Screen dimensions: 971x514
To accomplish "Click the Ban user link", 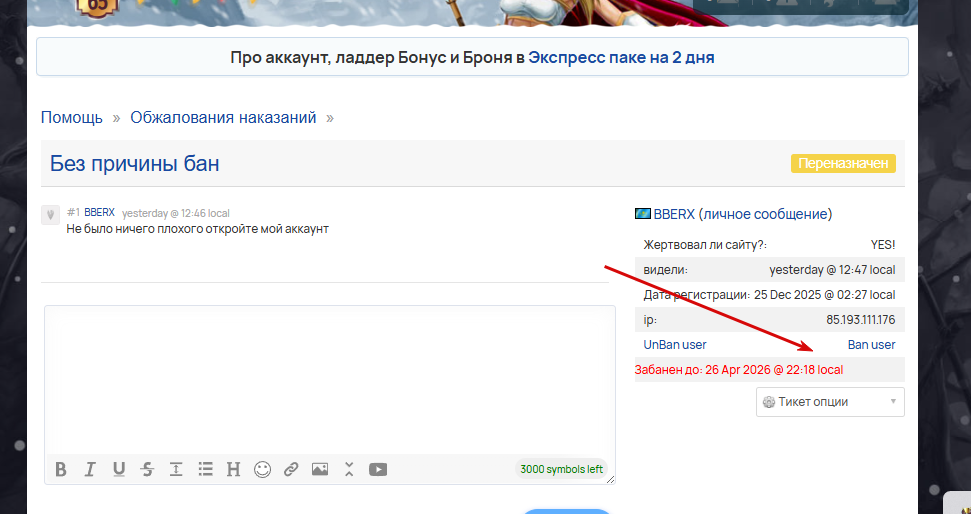I will [871, 345].
